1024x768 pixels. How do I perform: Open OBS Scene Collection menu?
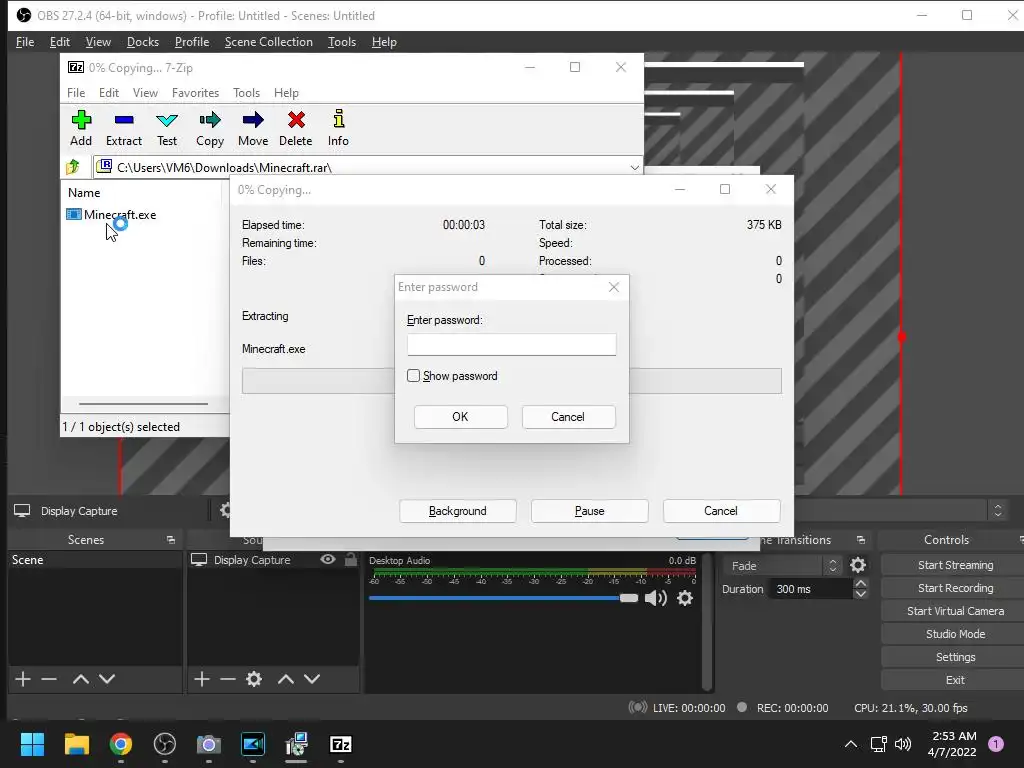coord(268,42)
